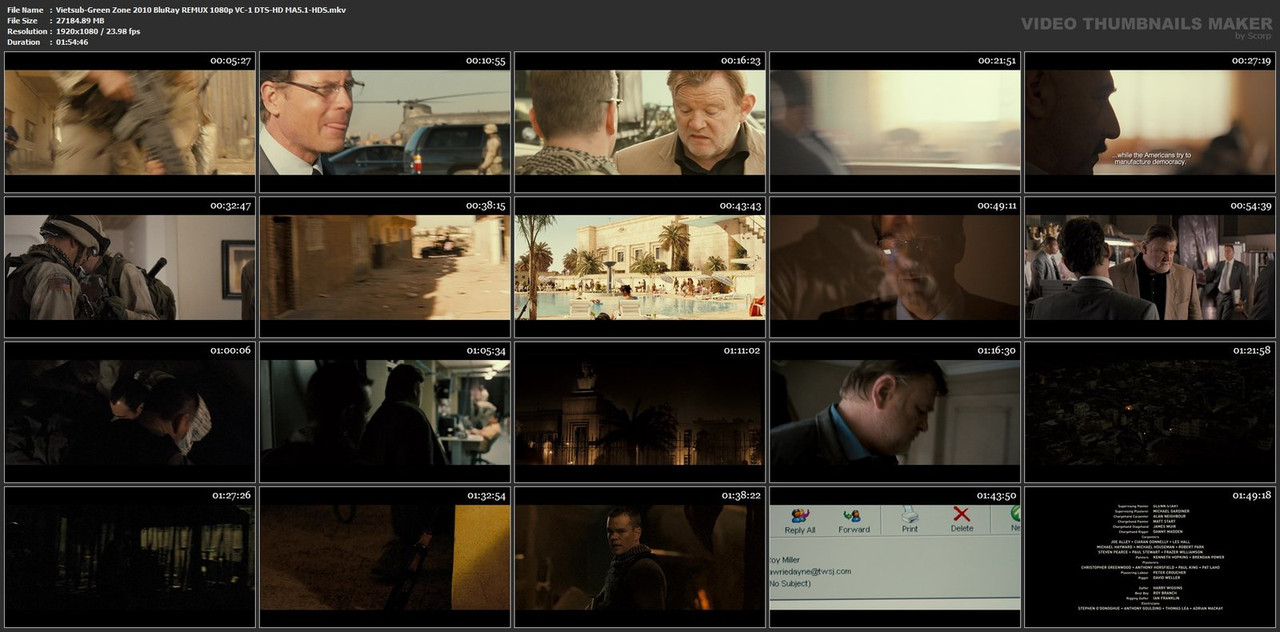Click the duration value 01:54:46
1280x632 pixels.
pyautogui.click(x=72, y=42)
